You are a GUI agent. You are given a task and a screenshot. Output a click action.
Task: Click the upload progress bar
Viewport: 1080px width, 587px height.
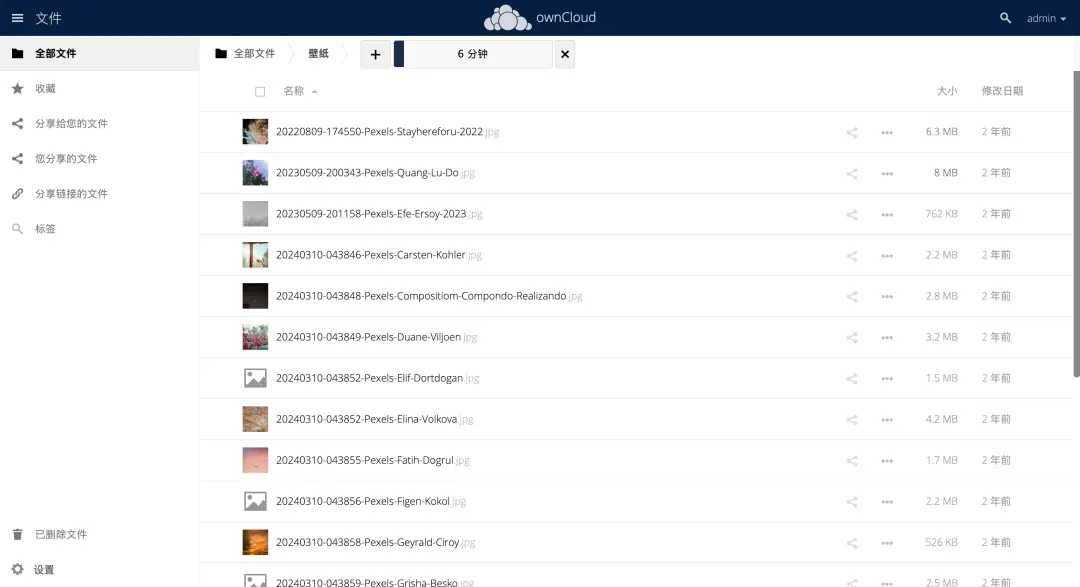click(473, 55)
